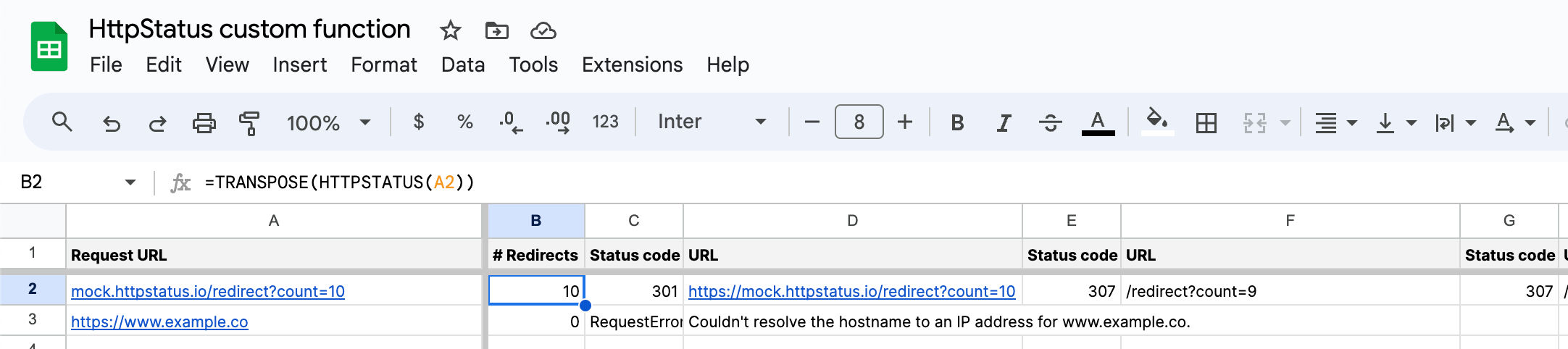Follow the https://mock.httpstatus.io link in column D
The image size is (1568, 349).
coord(851,291)
